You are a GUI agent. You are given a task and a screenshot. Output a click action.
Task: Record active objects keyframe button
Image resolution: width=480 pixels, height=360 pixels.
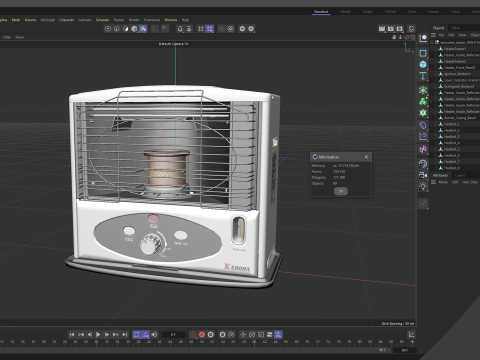point(193,334)
